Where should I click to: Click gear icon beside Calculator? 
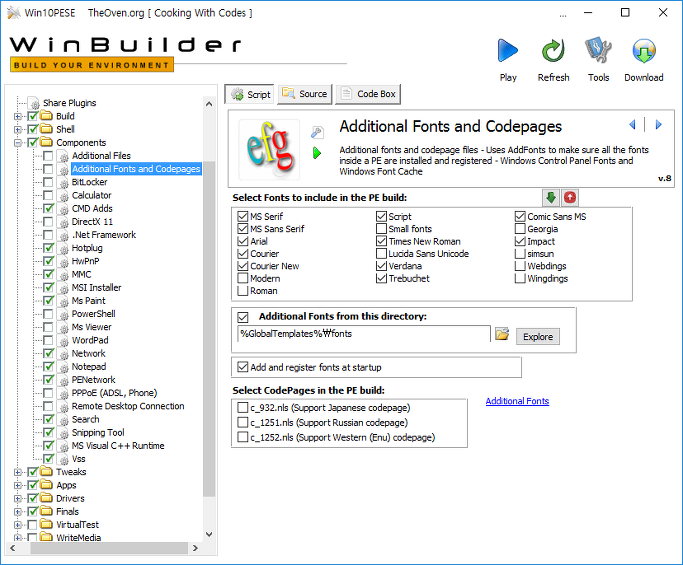[64, 196]
